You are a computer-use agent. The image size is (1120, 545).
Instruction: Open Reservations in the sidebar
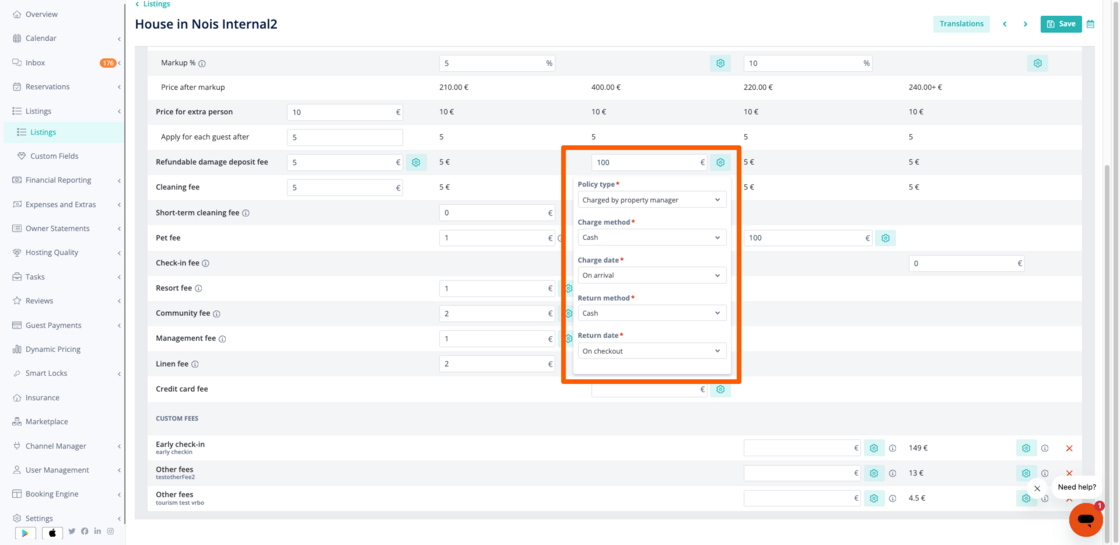click(47, 87)
